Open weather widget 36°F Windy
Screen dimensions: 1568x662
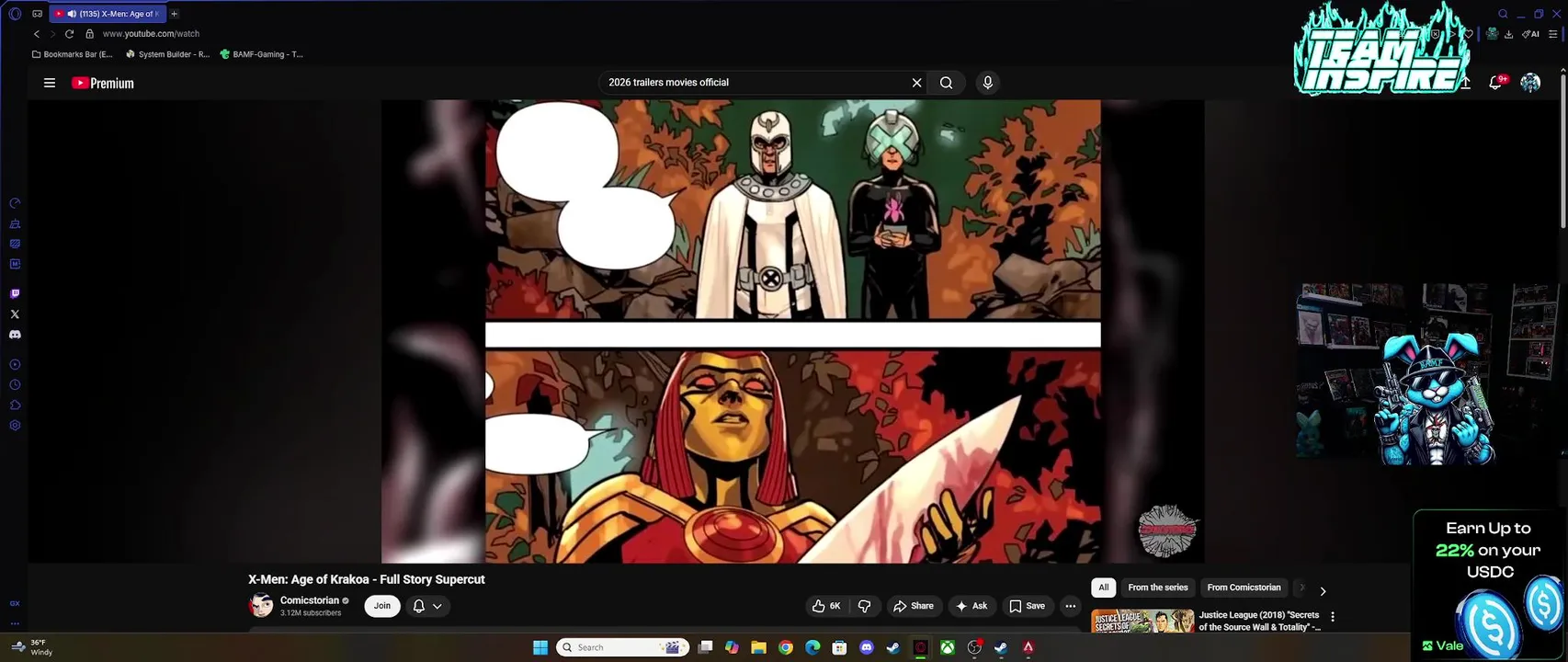point(33,647)
